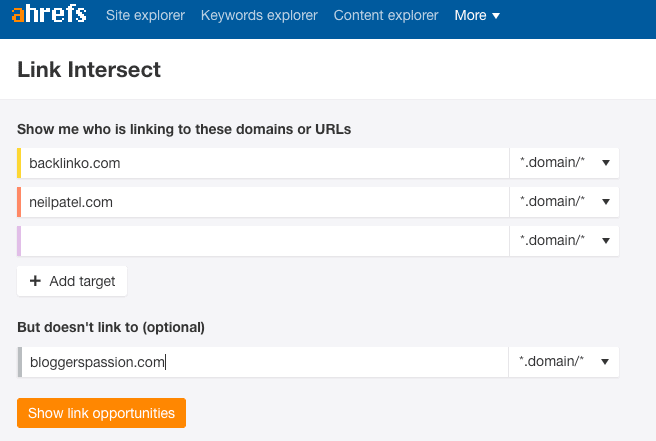The height and width of the screenshot is (441, 656).
Task: Click the orange color marker beside neilpatel.com
Action: [19, 202]
